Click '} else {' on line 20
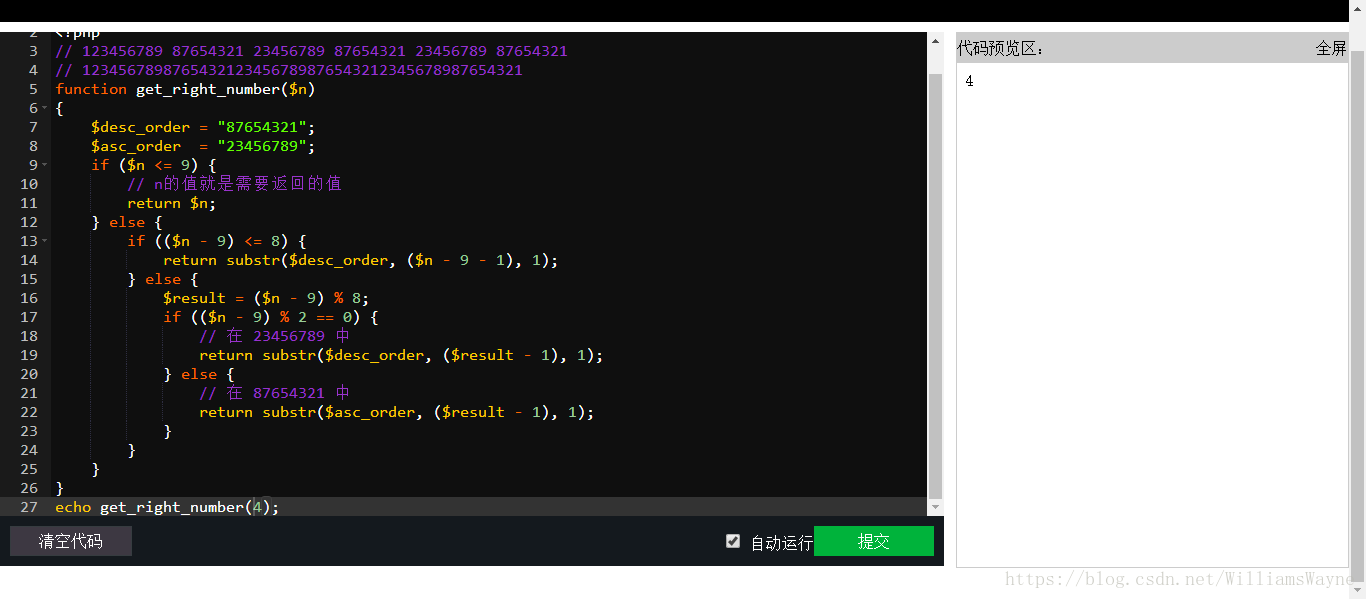The height and width of the screenshot is (599, 1366). point(199,374)
